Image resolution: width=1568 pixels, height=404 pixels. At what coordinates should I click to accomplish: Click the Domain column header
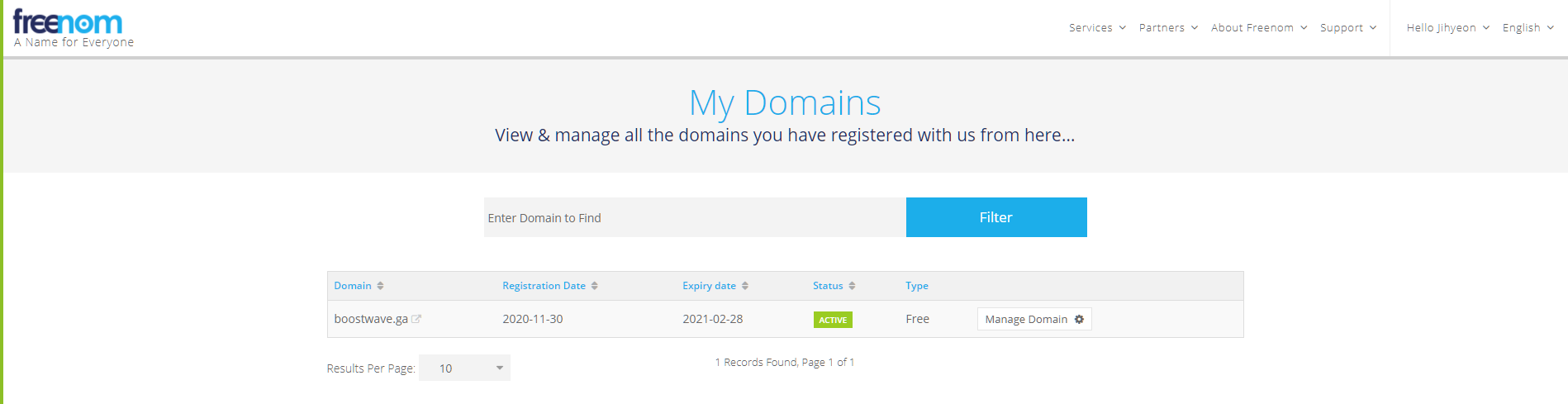coord(353,286)
